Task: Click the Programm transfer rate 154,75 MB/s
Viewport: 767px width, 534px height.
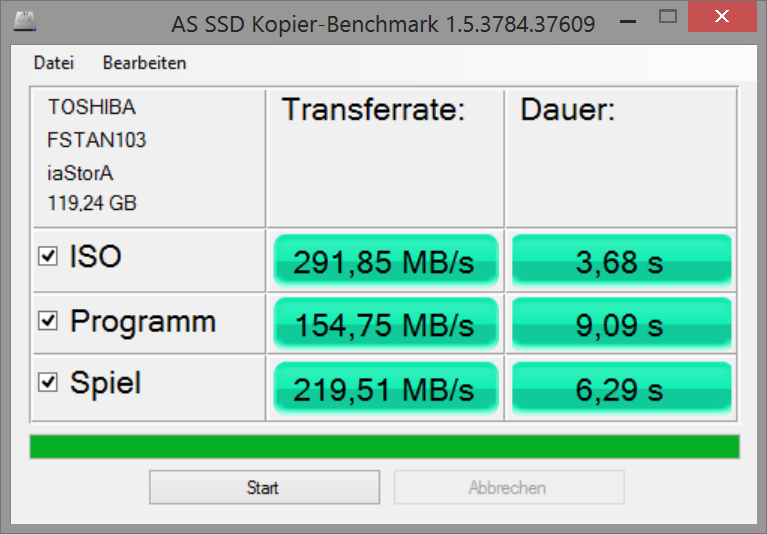Action: point(385,324)
